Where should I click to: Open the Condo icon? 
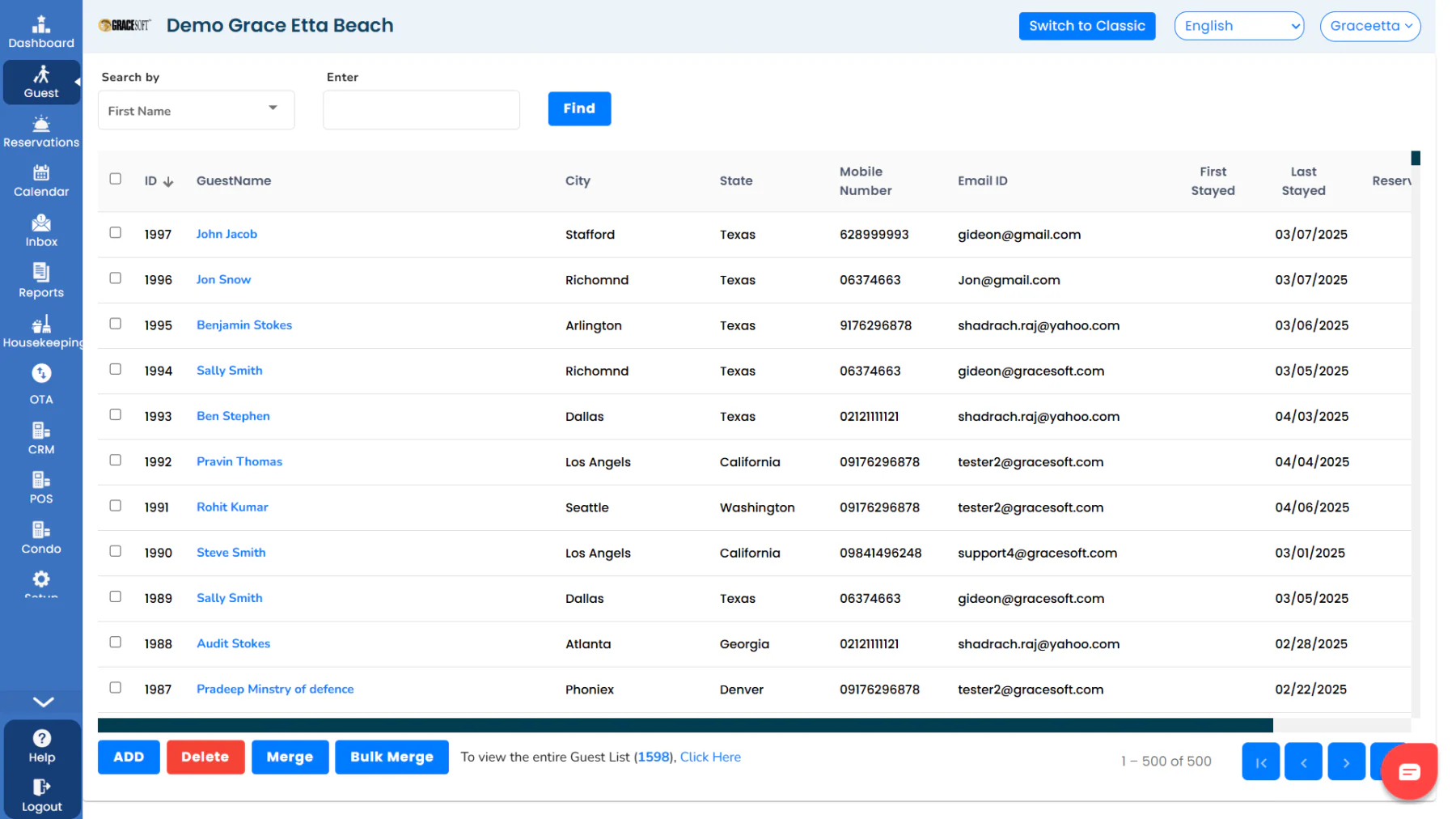pos(41,530)
